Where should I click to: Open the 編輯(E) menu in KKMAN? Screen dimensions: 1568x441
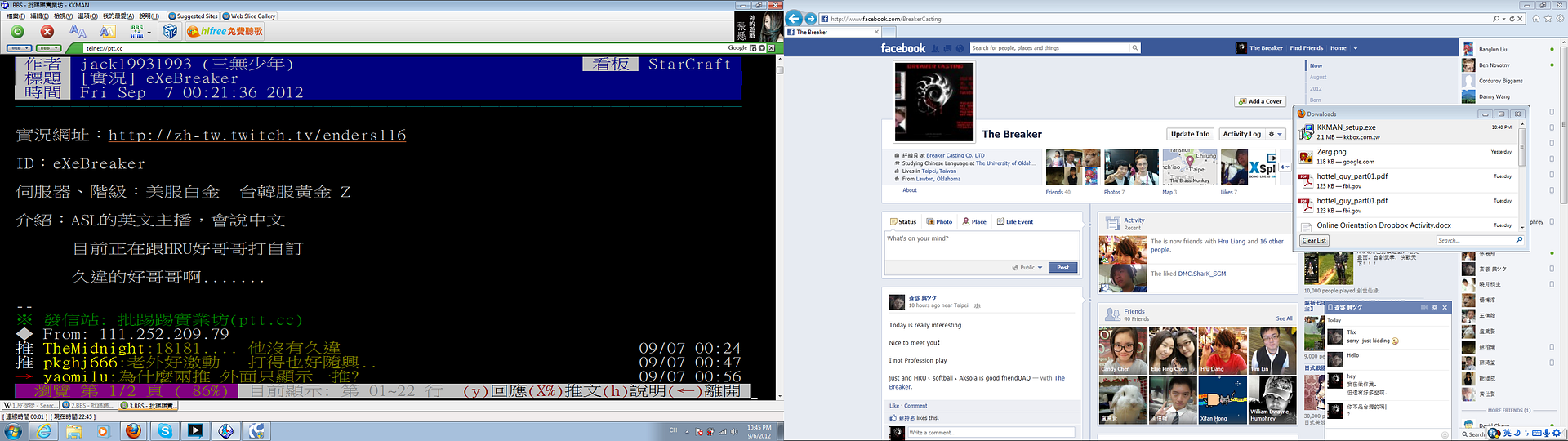39,16
